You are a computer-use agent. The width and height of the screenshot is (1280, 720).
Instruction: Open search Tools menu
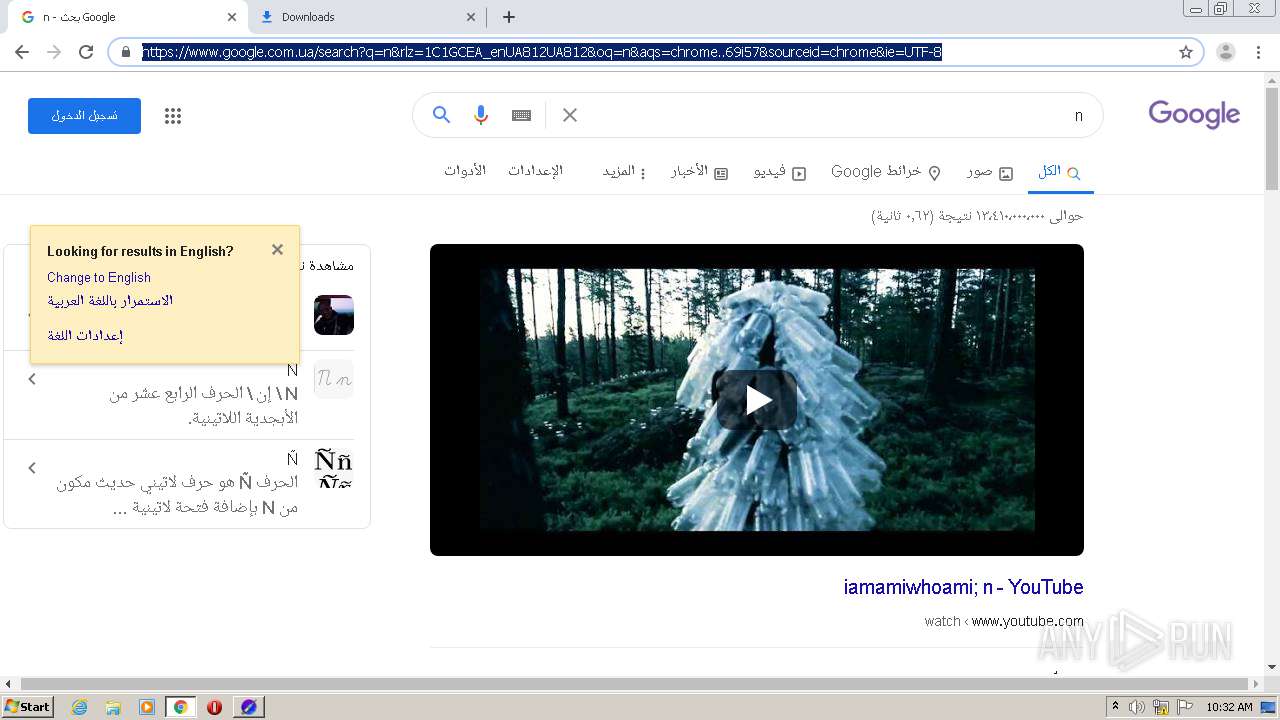click(465, 171)
